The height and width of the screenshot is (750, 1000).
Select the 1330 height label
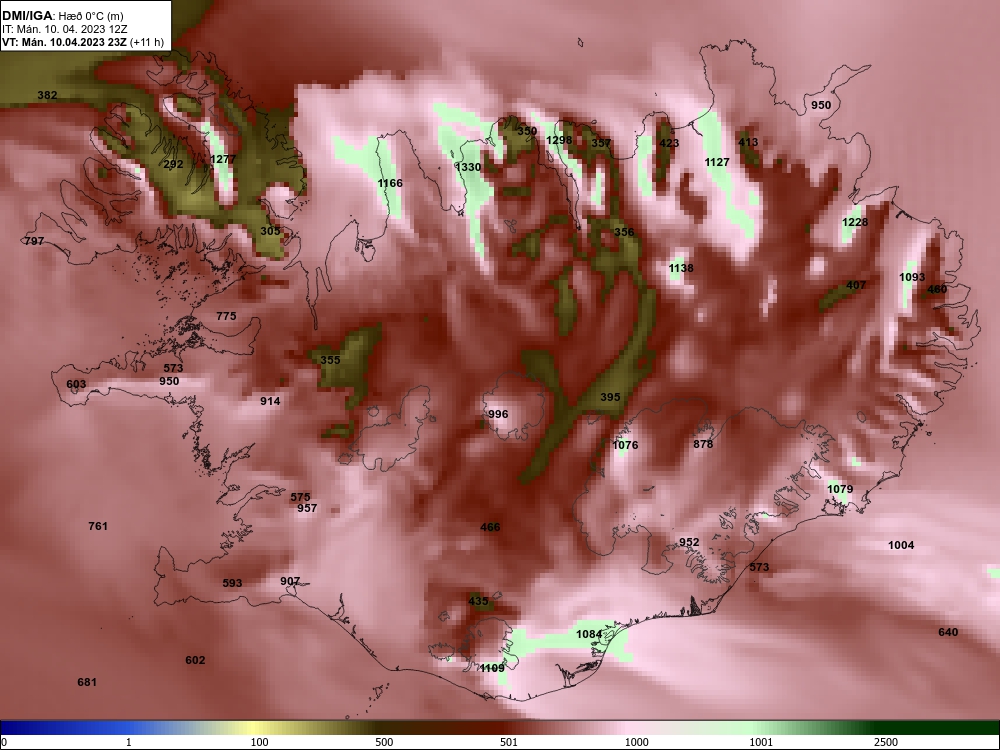(468, 167)
